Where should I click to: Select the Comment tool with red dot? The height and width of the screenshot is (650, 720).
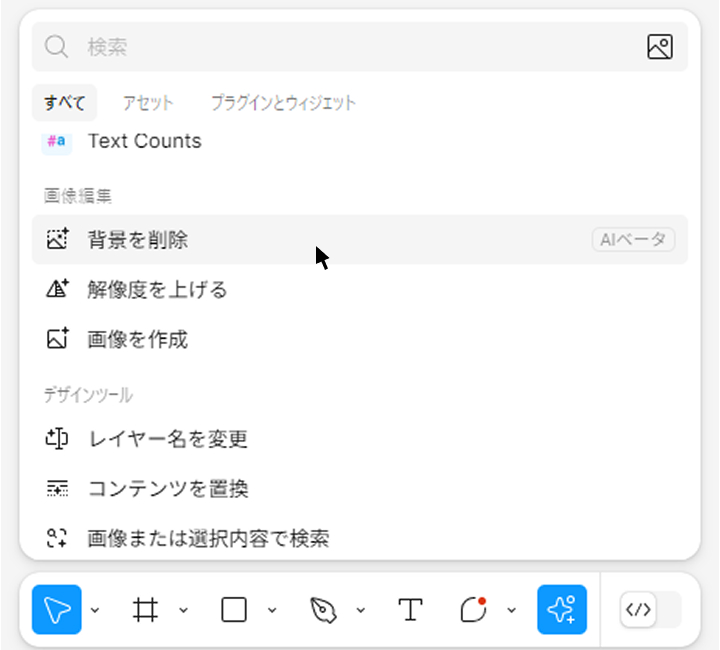pyautogui.click(x=474, y=609)
